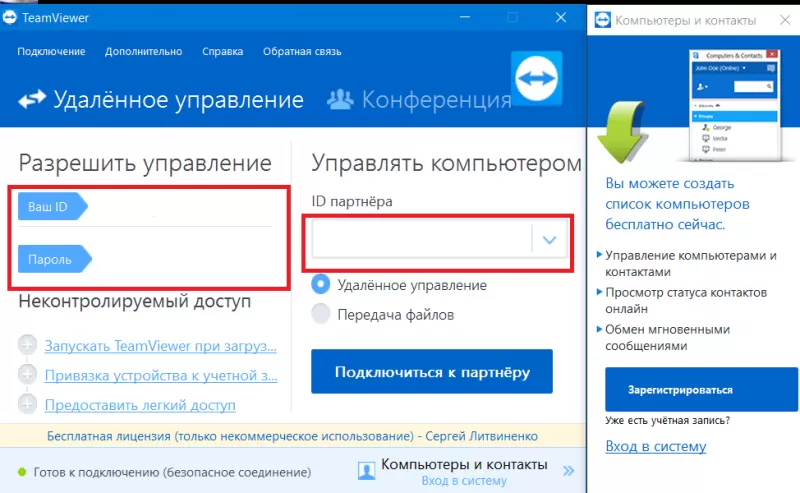Open the Подключение menu
The width and height of the screenshot is (800, 493).
51,52
